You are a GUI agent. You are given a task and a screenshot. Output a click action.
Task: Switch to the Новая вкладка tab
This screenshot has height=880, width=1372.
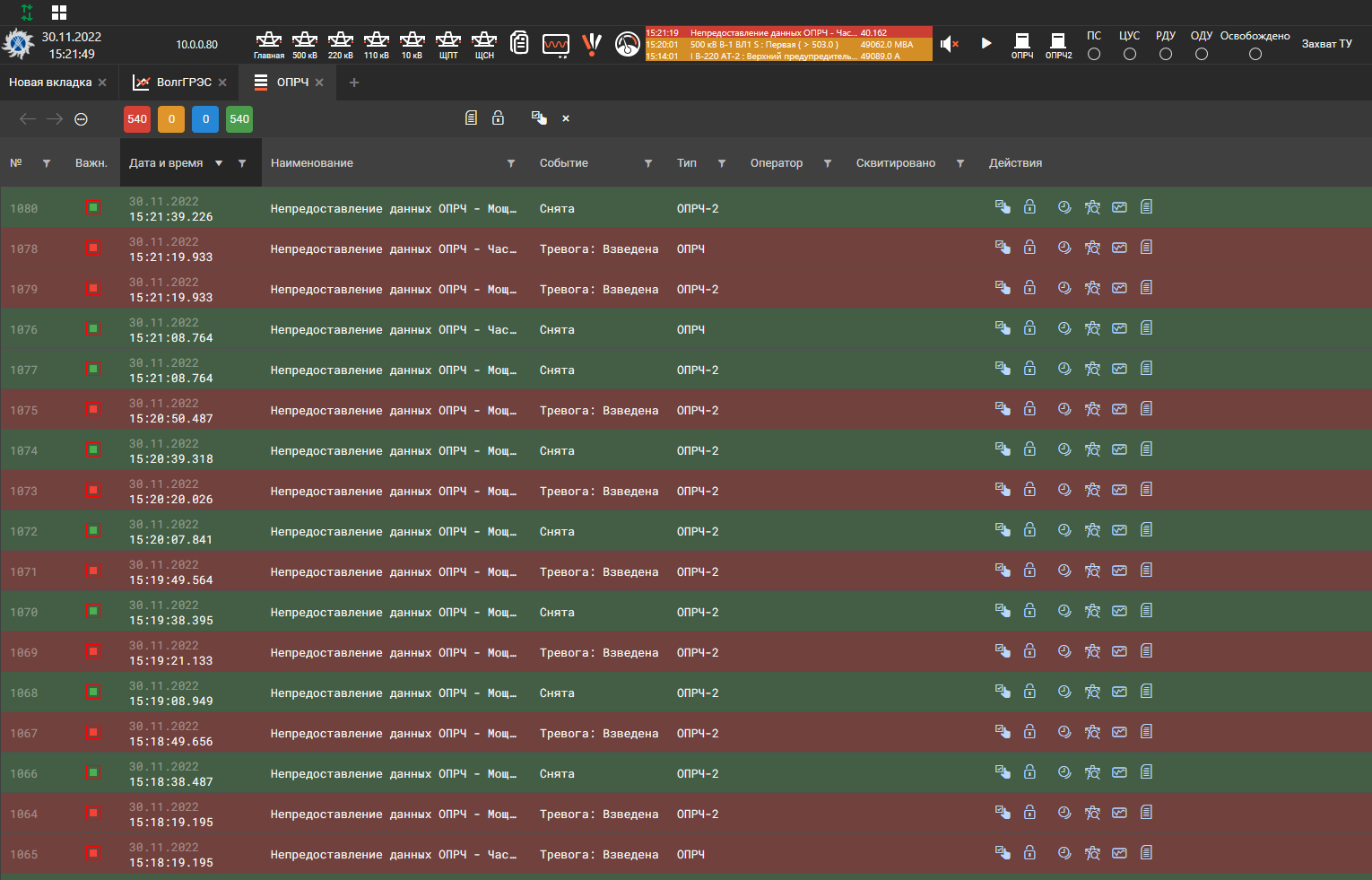point(50,83)
